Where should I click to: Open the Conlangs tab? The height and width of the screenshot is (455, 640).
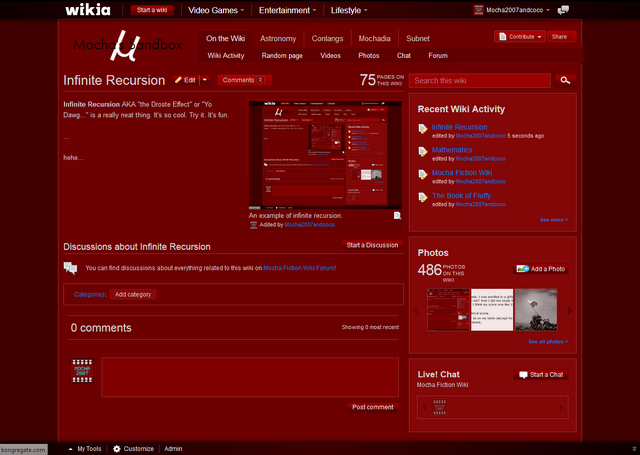click(327, 38)
